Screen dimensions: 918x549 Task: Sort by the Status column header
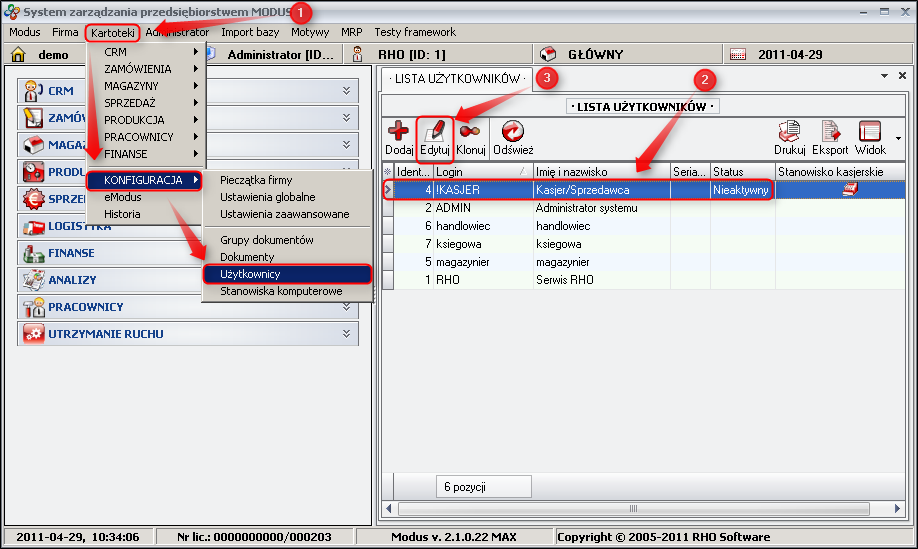[x=742, y=171]
